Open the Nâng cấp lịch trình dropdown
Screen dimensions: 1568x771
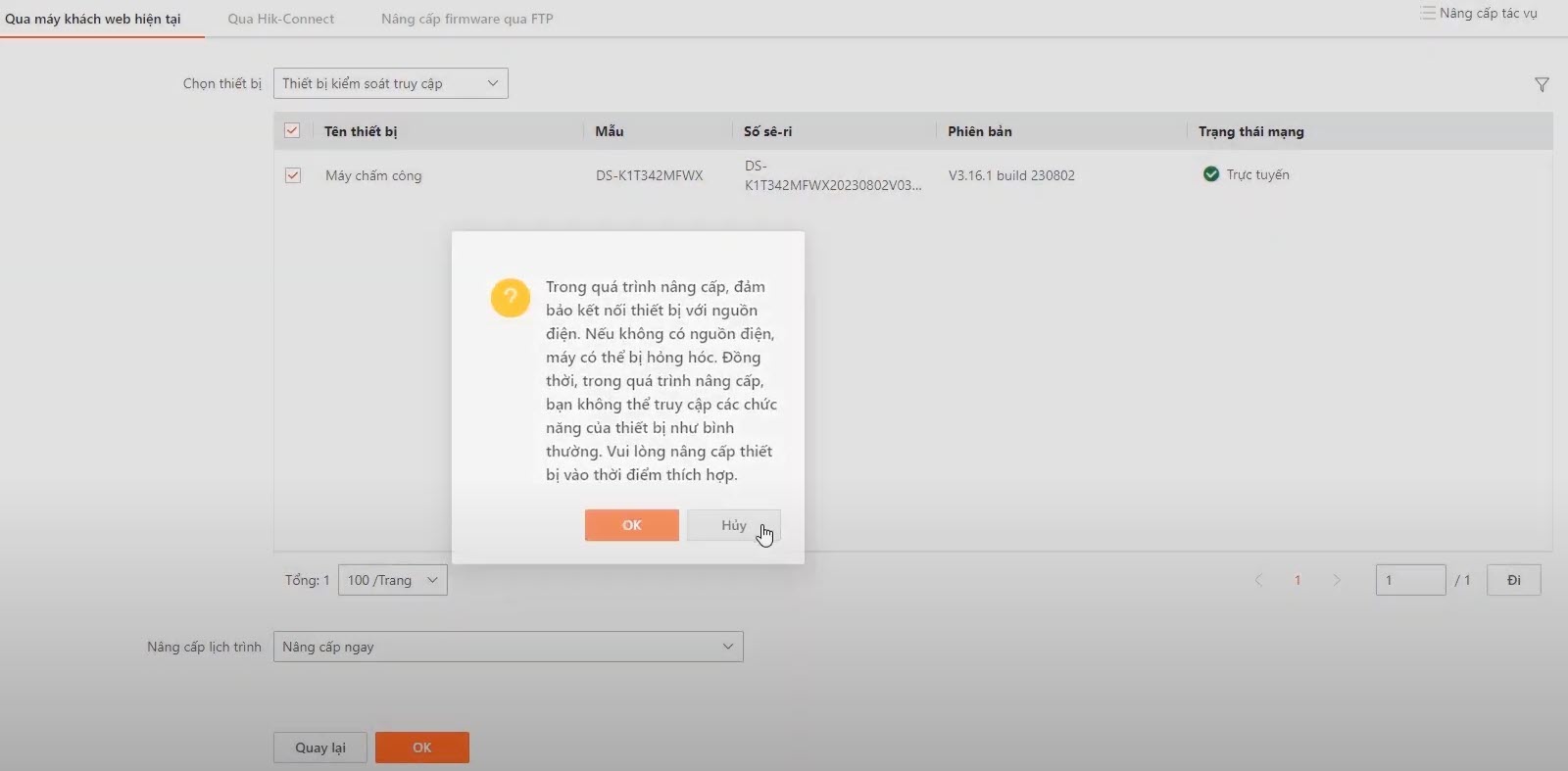(508, 647)
